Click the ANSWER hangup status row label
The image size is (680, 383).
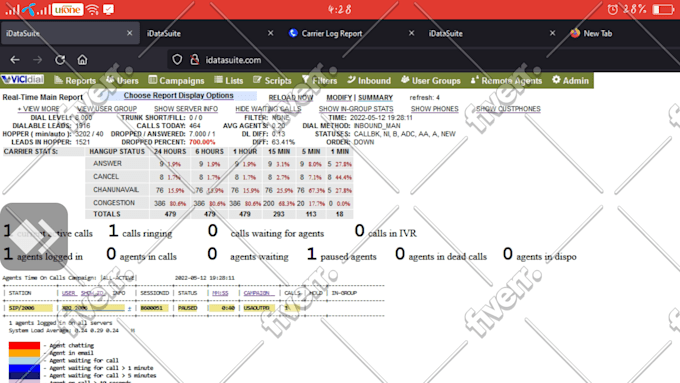[107, 164]
